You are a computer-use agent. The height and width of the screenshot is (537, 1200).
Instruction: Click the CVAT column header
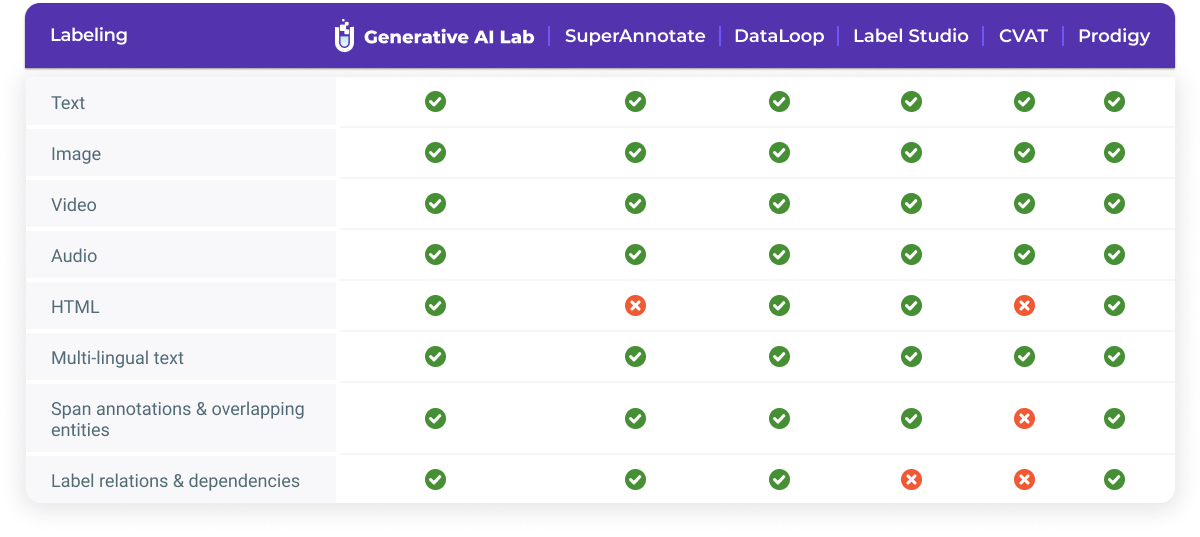click(1023, 36)
